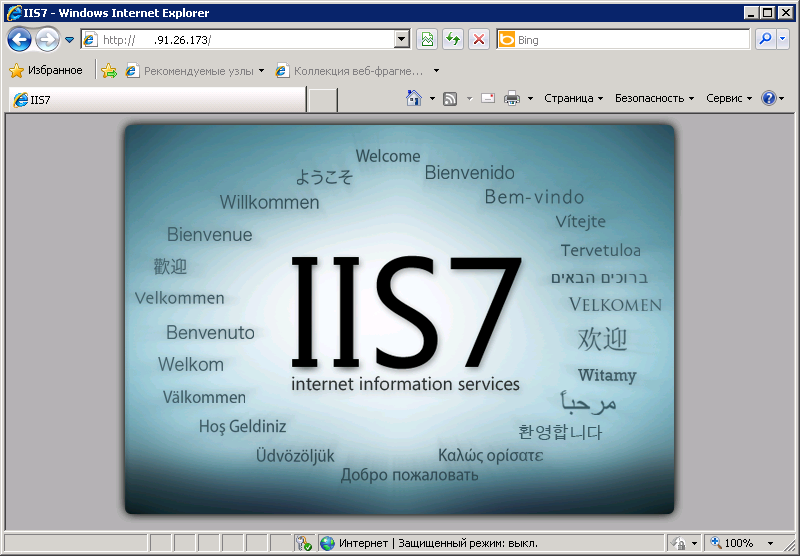Toggle the Compatibility View icon
Viewport: 800px width, 556px height.
[x=427, y=39]
